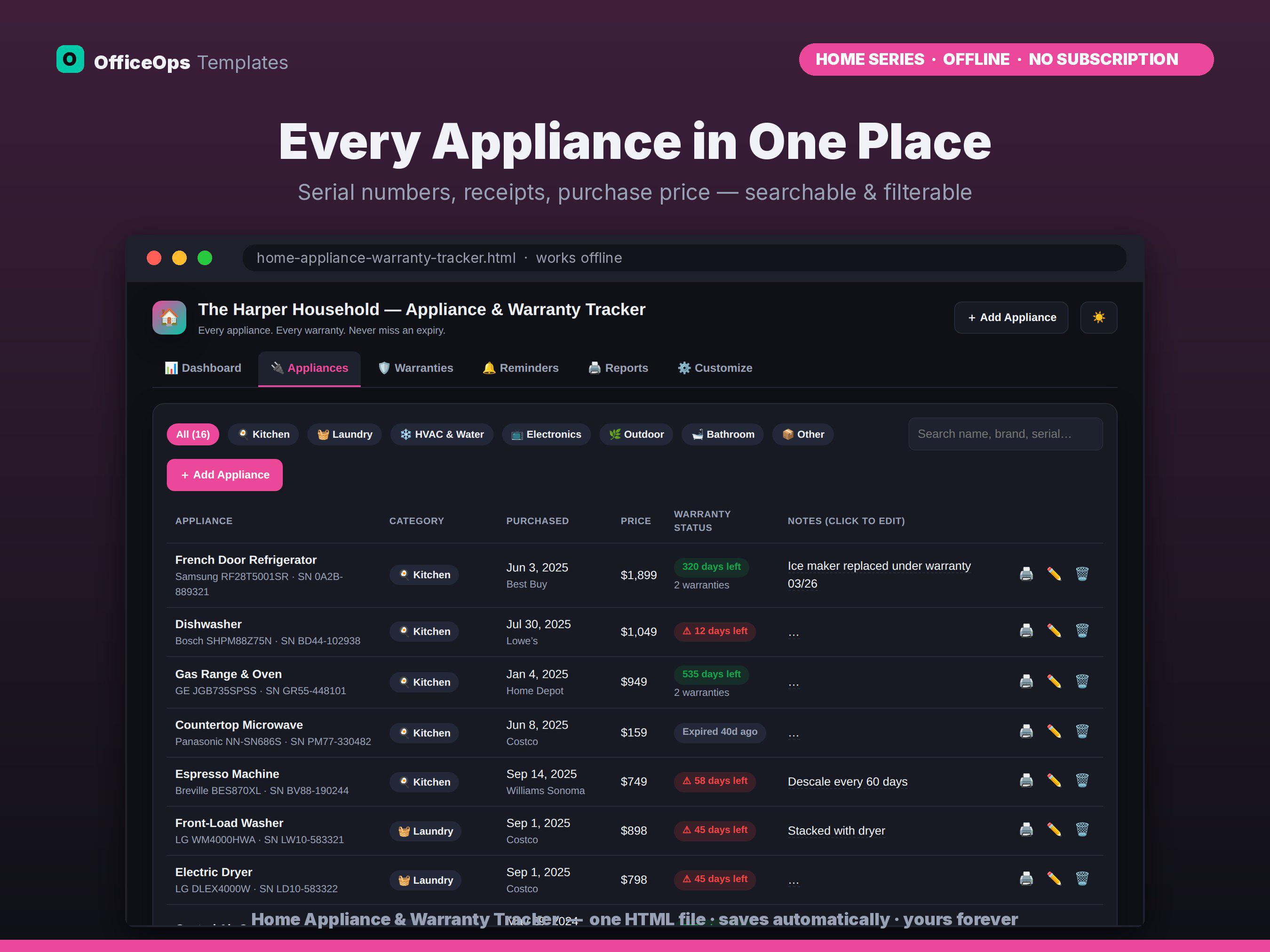Print the Dishwasher record

coord(1026,630)
